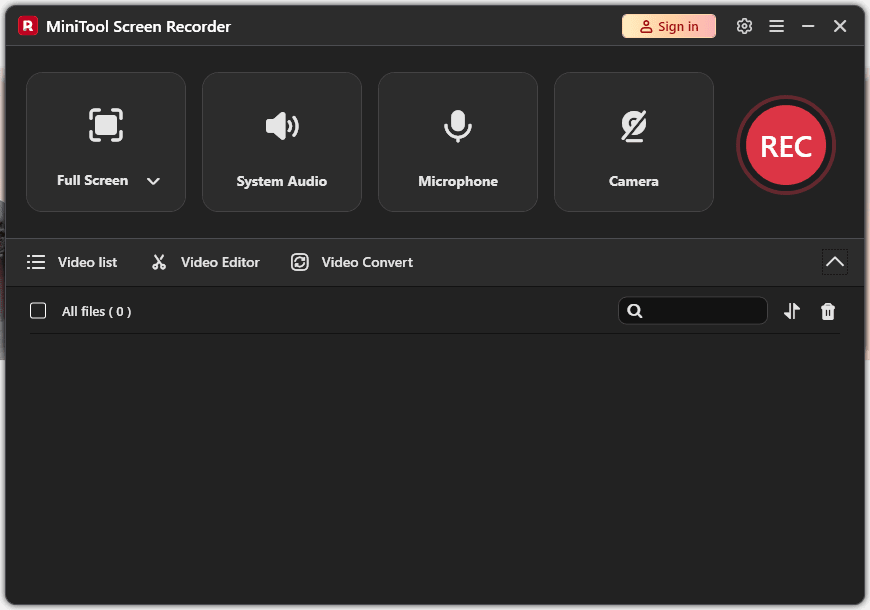Click the video search field
The height and width of the screenshot is (610, 870).
click(x=693, y=311)
